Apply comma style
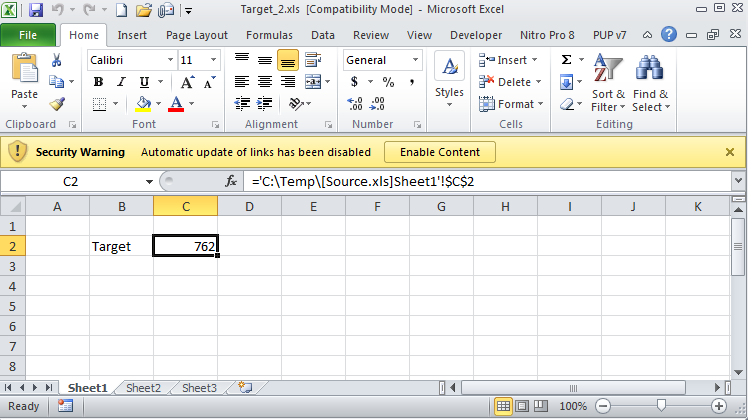 pos(411,82)
